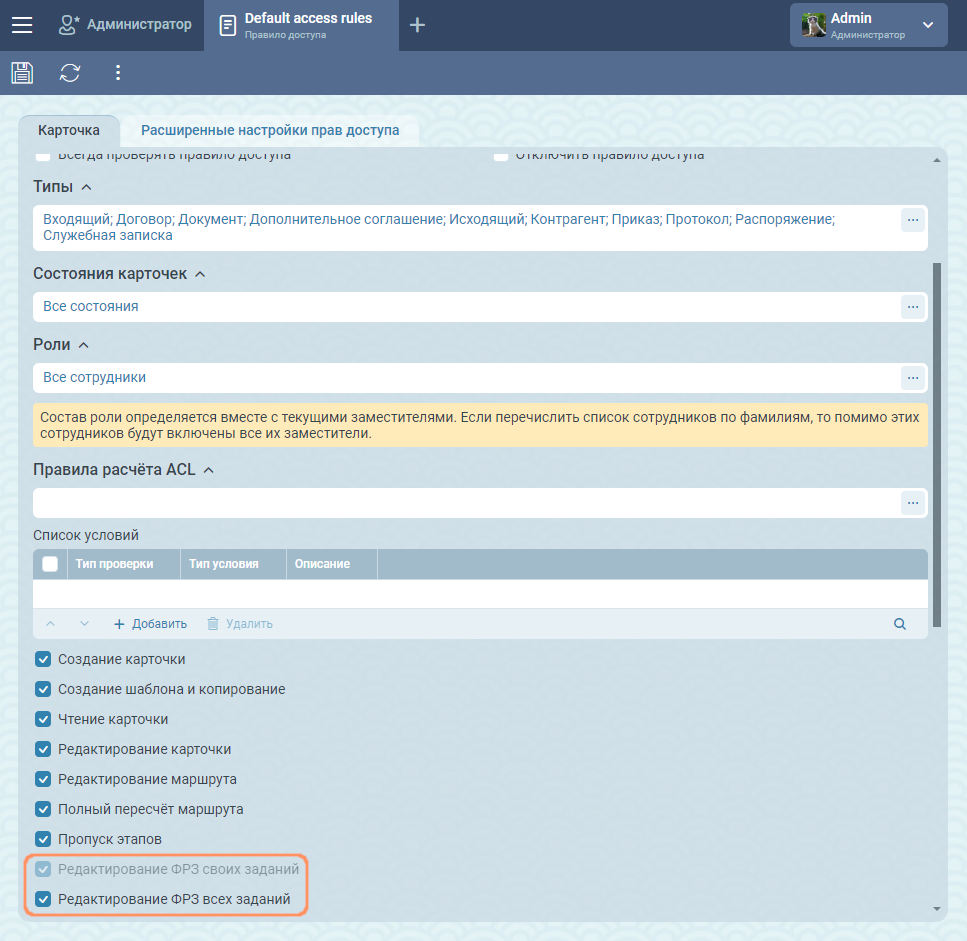Select all rows in Список условий header checkbox

[x=50, y=564]
